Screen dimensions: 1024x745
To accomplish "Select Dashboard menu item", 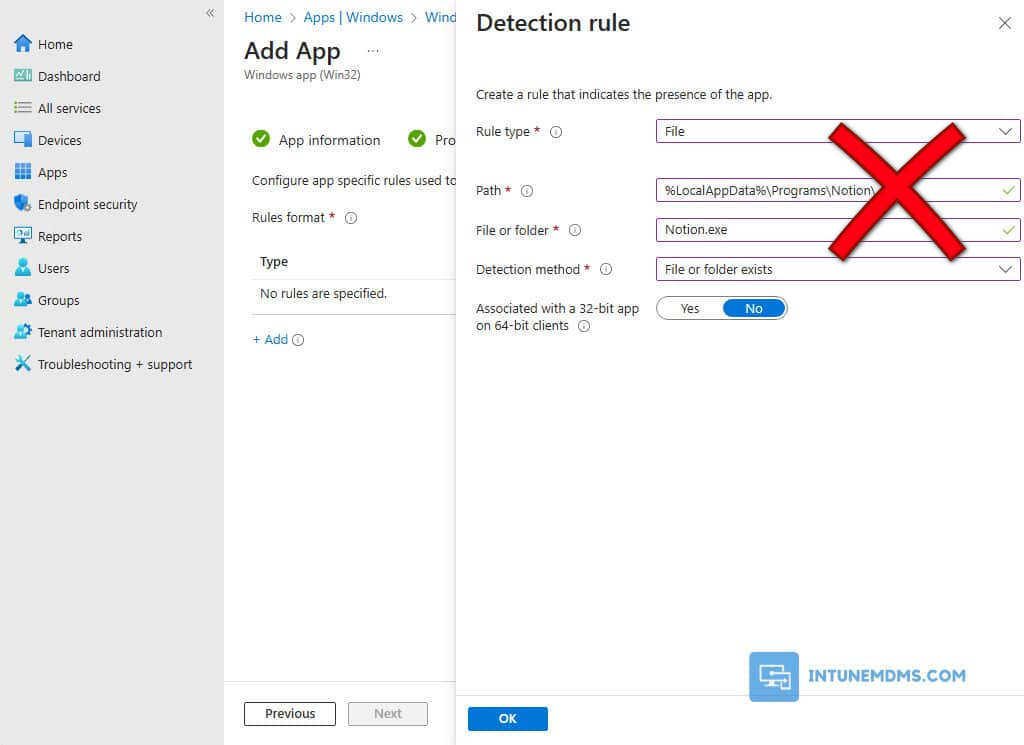I will pos(57,76).
